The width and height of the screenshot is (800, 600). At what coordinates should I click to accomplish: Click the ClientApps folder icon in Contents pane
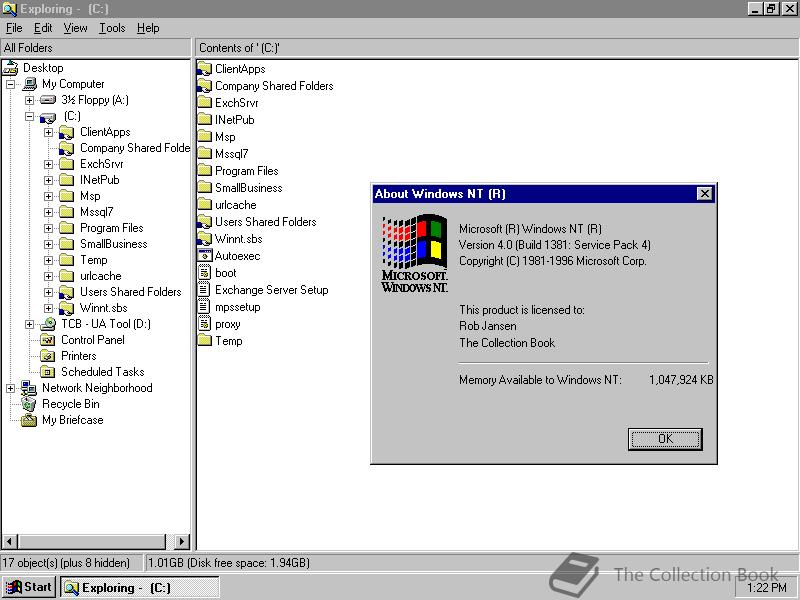pyautogui.click(x=205, y=69)
